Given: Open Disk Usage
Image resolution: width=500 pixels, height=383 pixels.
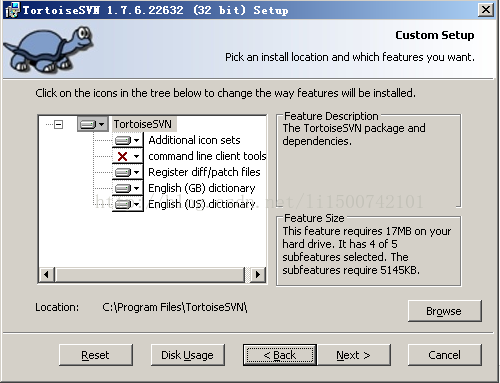Looking at the screenshot, I should 188,355.
